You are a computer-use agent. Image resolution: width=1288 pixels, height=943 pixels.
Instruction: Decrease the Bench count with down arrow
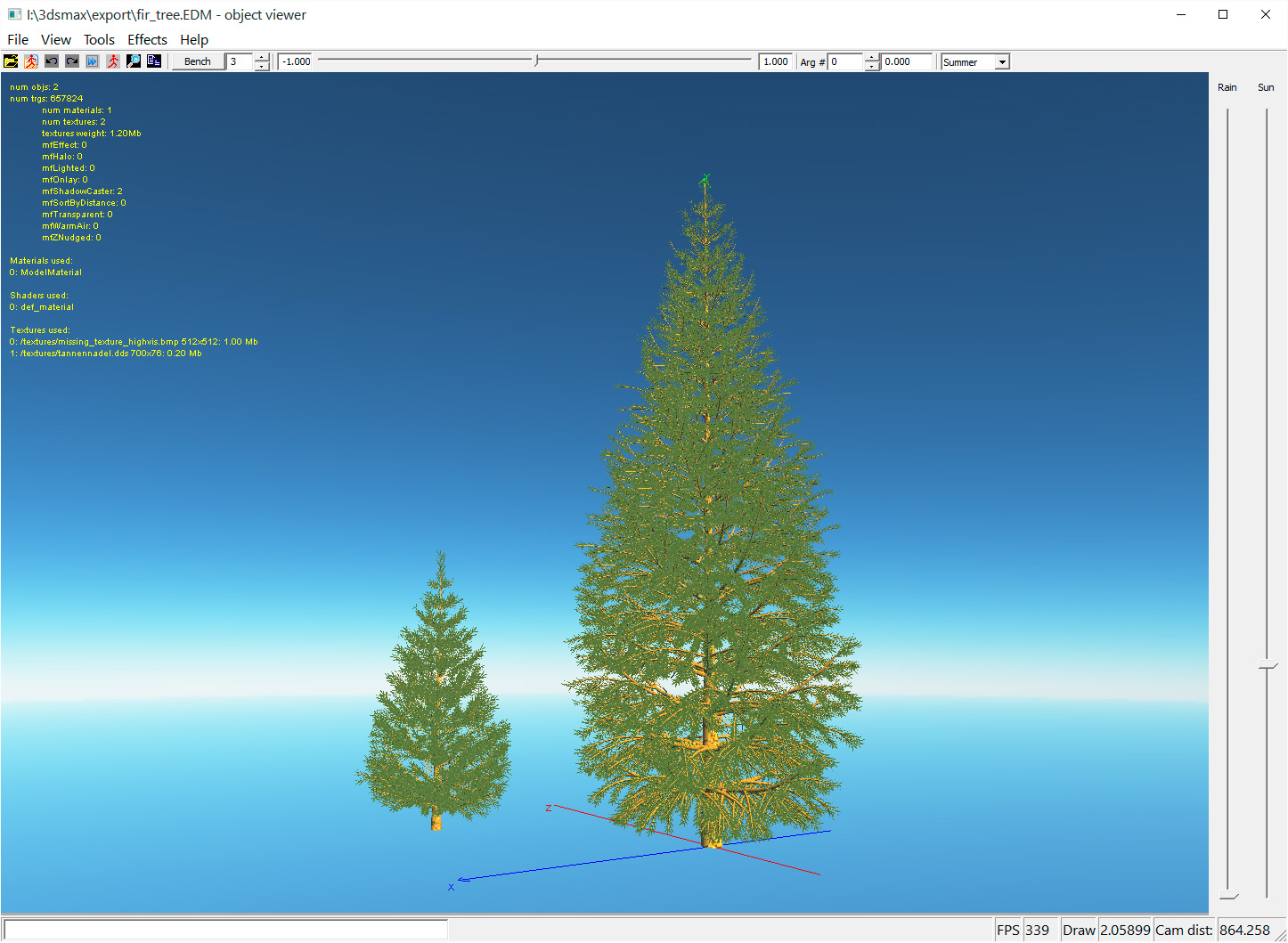262,66
